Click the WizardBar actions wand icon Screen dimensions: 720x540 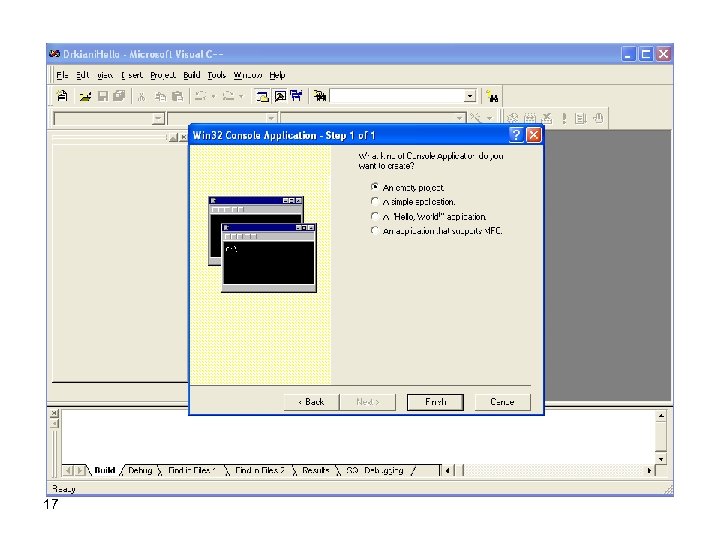(x=475, y=118)
